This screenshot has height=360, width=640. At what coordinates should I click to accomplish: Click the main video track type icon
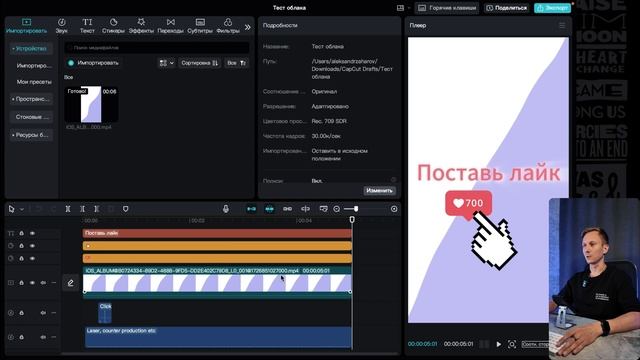click(x=11, y=282)
